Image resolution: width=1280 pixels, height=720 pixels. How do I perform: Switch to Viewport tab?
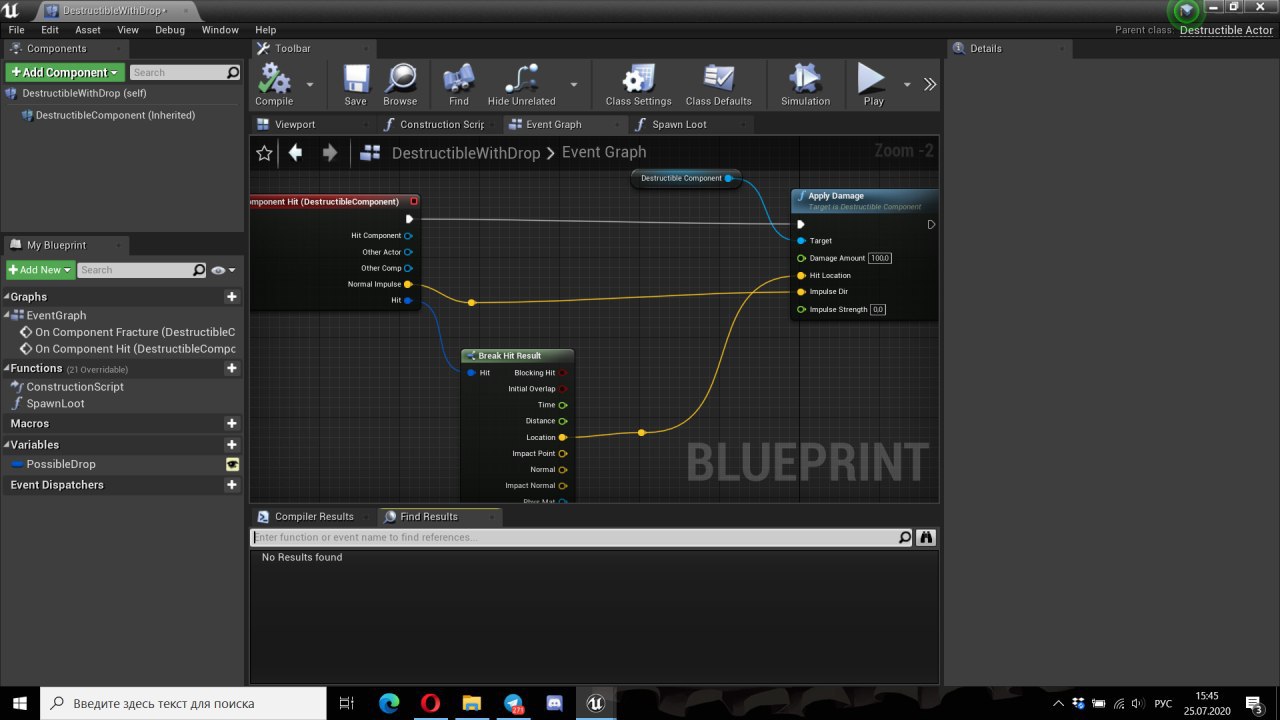click(295, 124)
